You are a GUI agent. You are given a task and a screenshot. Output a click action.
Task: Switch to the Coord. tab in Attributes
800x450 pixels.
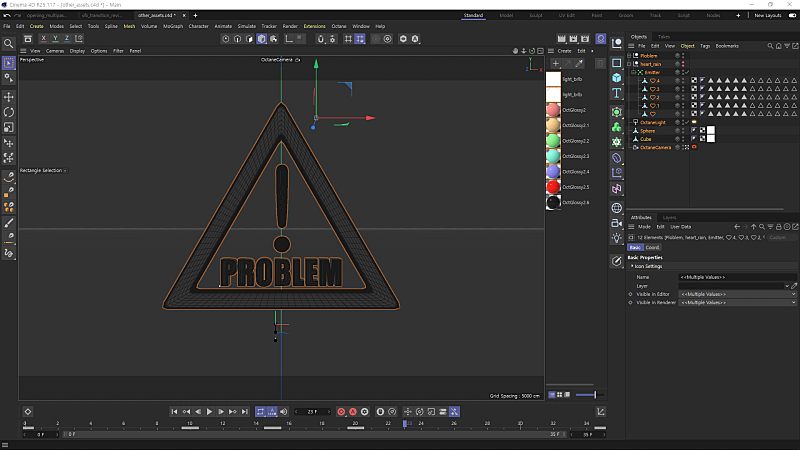(x=653, y=247)
